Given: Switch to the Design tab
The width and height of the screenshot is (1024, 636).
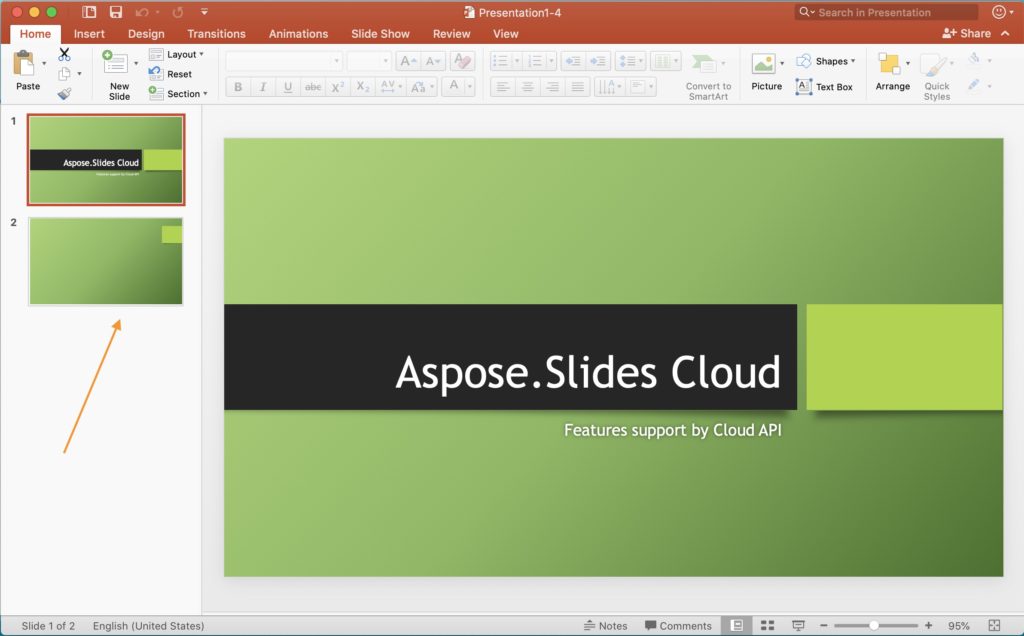Looking at the screenshot, I should 146,34.
